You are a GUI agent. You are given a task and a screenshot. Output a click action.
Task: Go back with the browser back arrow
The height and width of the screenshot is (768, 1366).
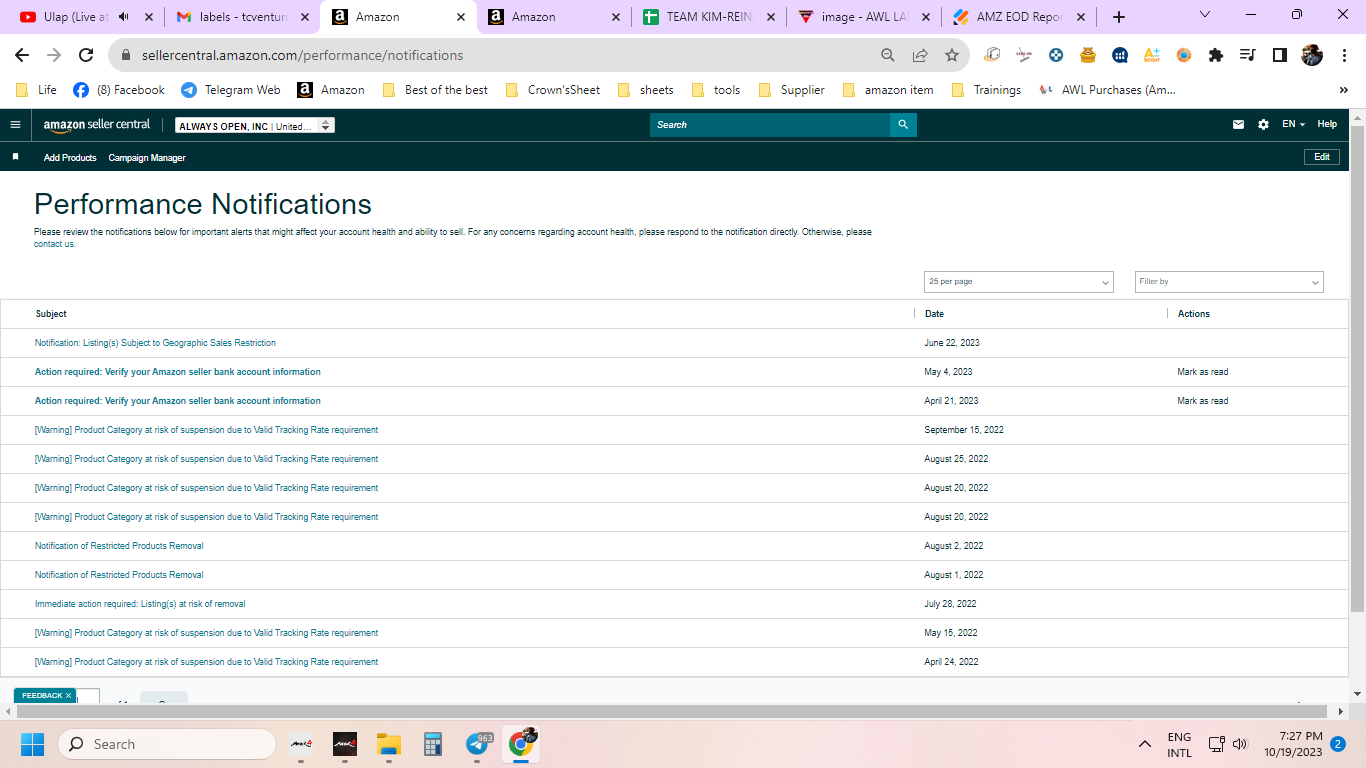[x=22, y=55]
